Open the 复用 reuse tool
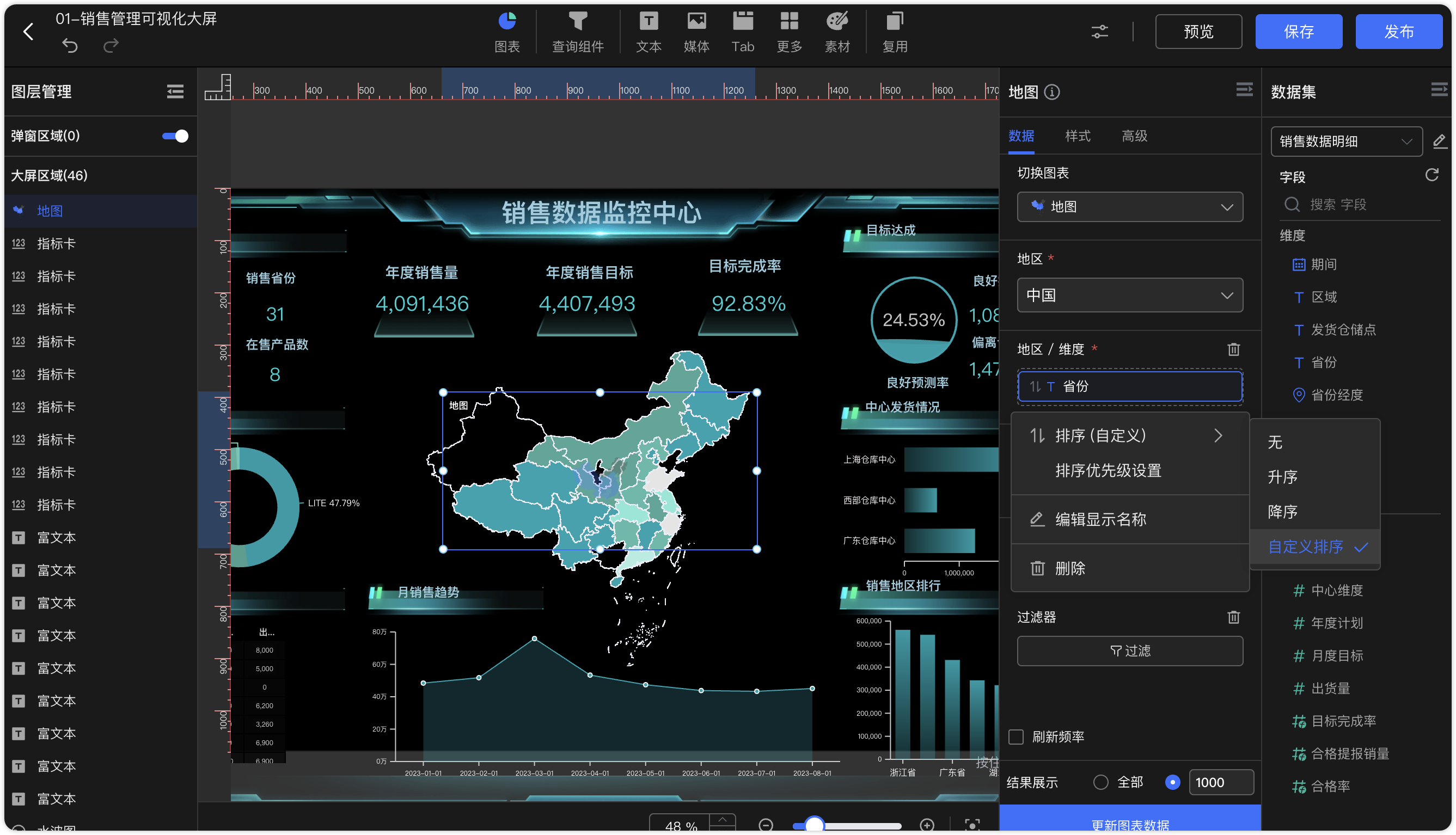This screenshot has width=1456, height=835. [x=895, y=32]
